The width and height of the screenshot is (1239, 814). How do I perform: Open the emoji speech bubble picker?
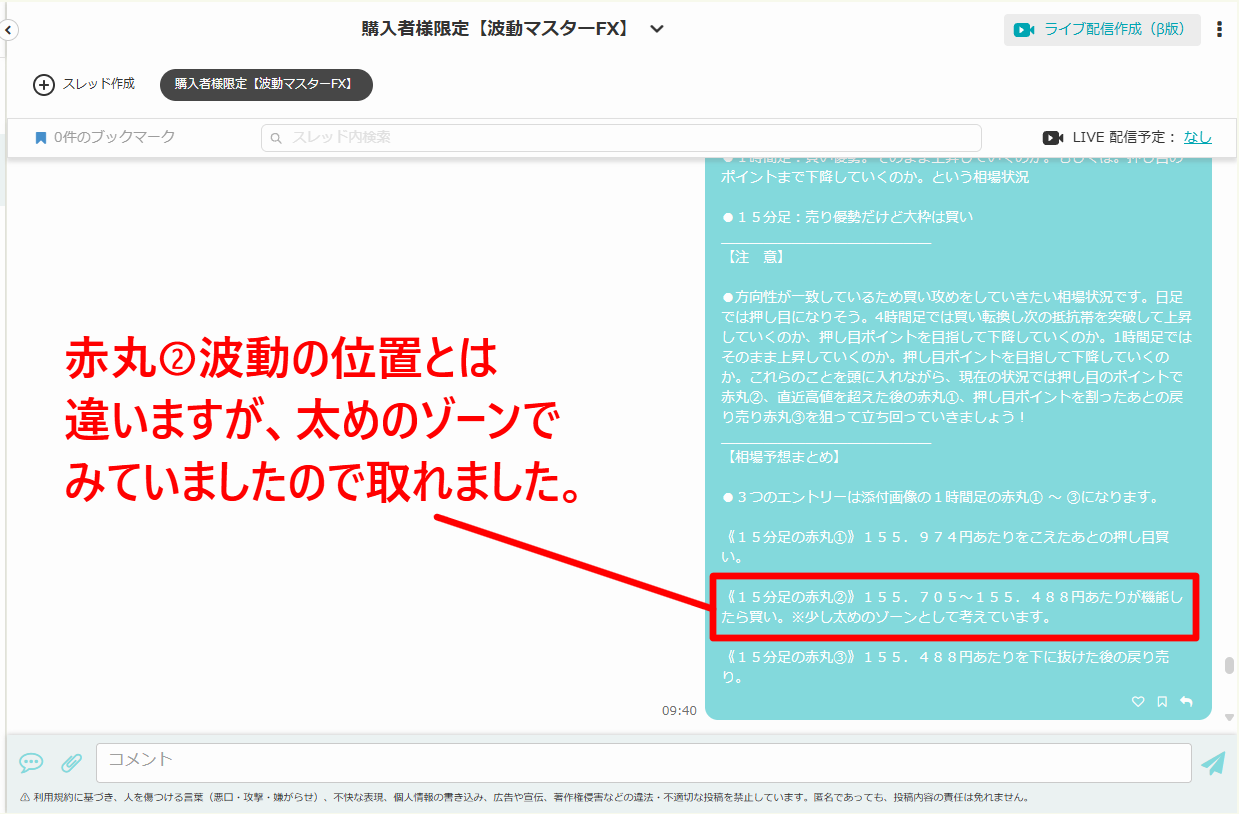point(31,763)
